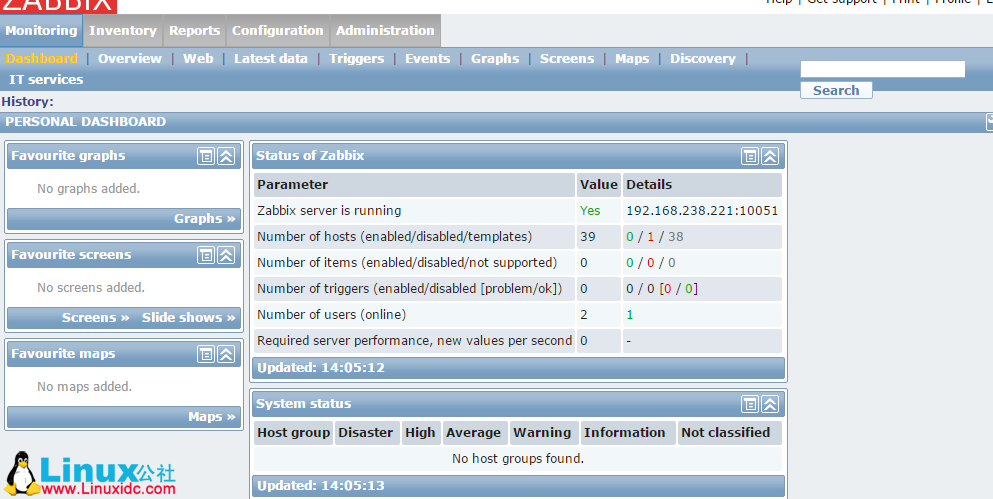Screen dimensions: 993x499
Task: Click the Details column header
Action: (x=702, y=185)
